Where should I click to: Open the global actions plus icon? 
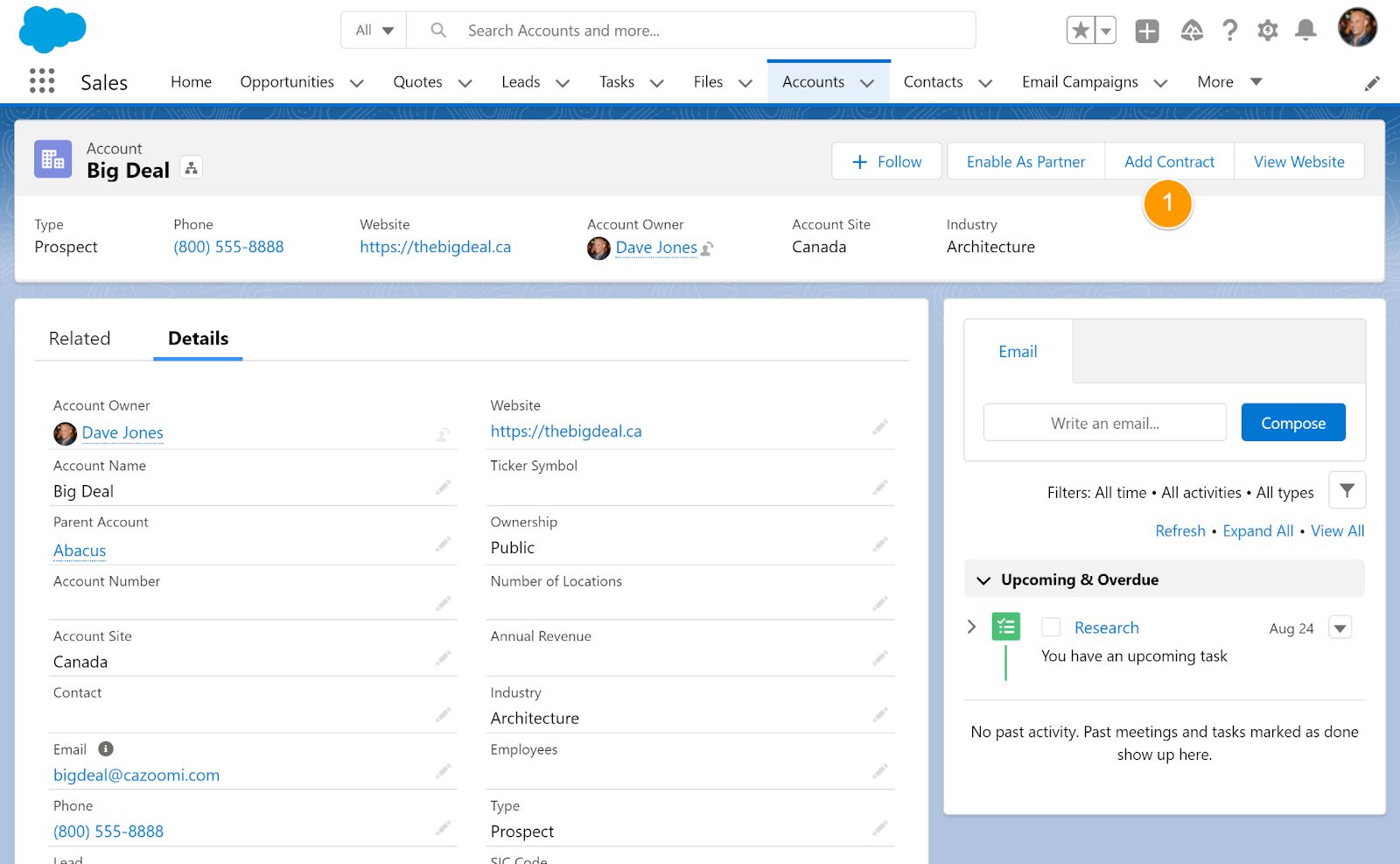[x=1146, y=31]
